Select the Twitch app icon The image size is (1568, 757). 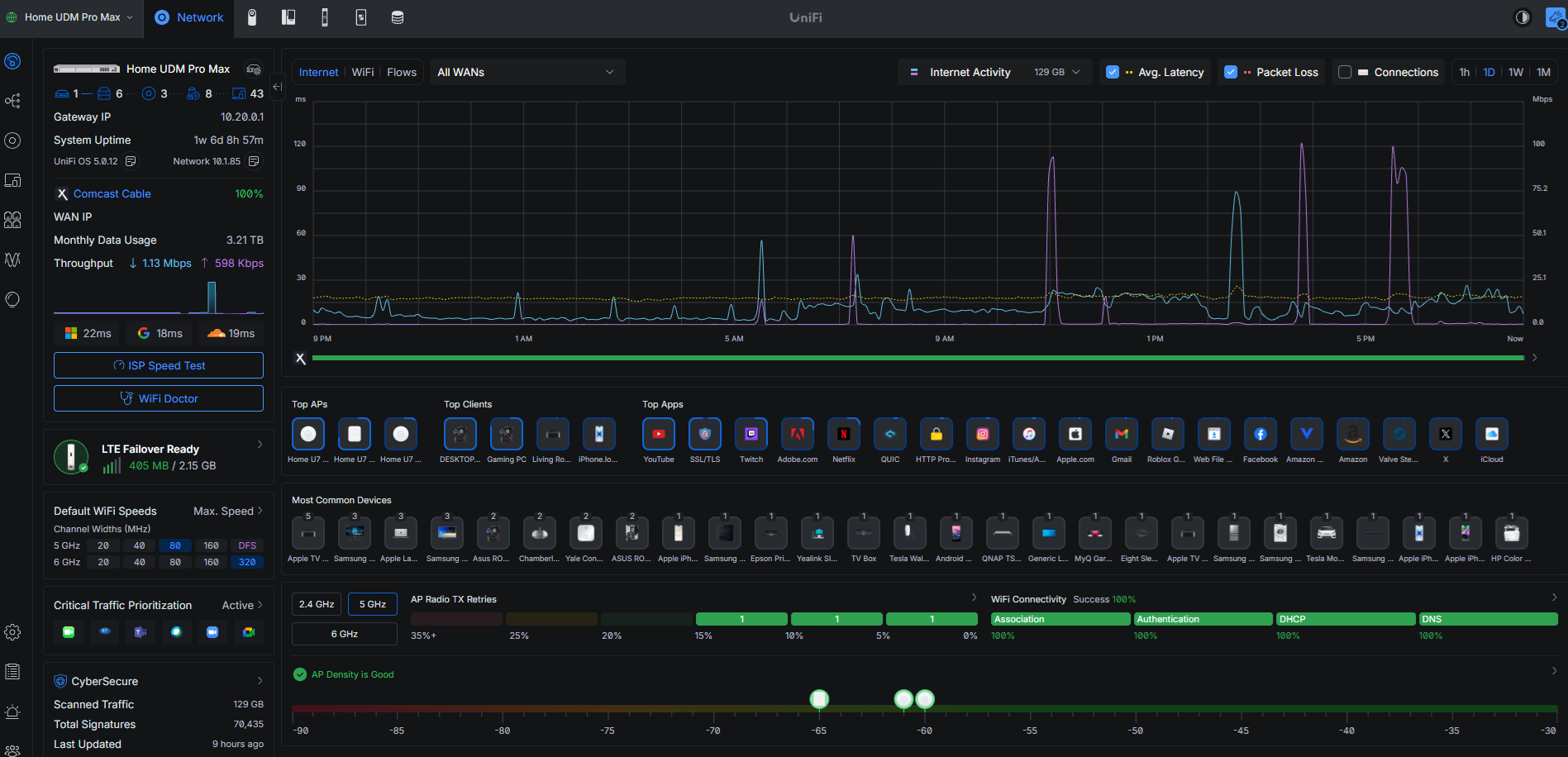point(751,435)
